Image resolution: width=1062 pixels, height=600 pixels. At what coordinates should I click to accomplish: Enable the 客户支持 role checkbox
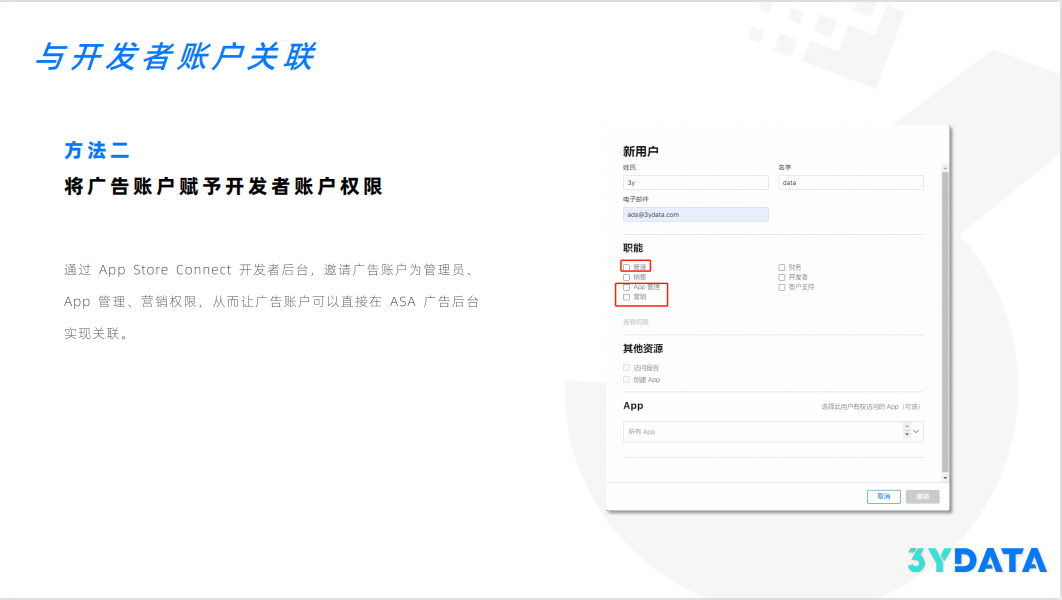coord(782,287)
